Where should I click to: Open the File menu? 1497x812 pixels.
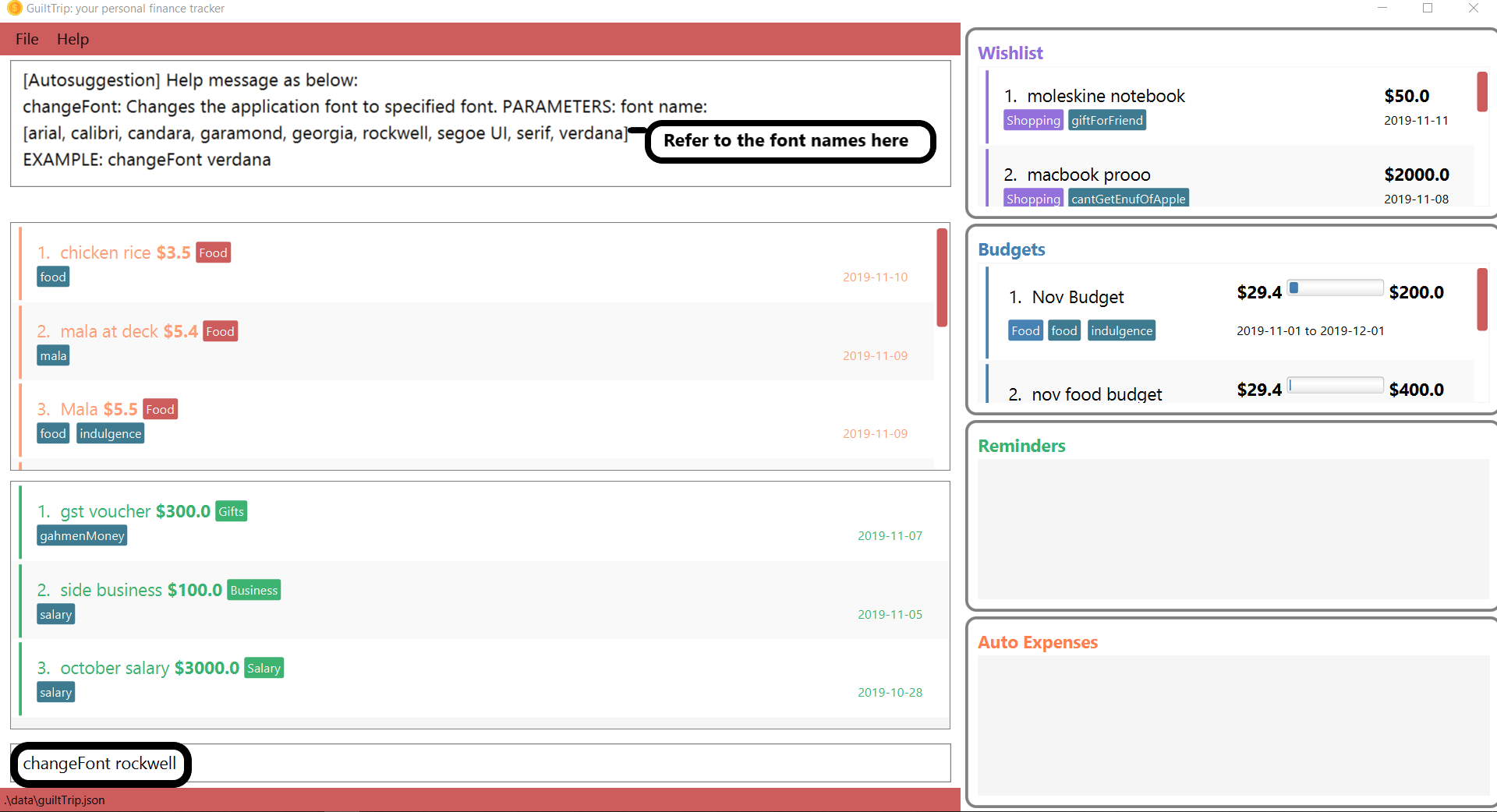27,39
